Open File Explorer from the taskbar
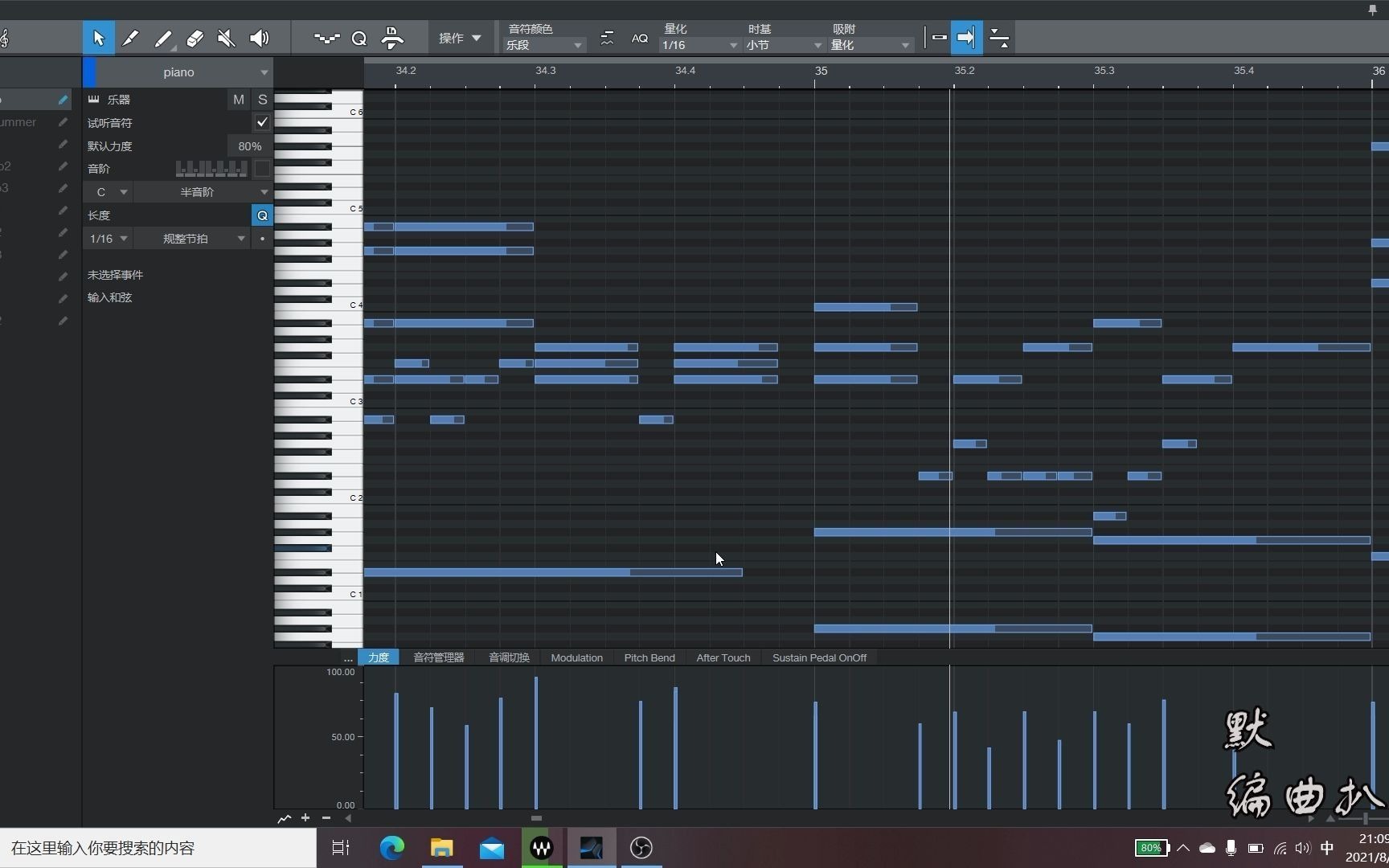The height and width of the screenshot is (868, 1389). [442, 848]
